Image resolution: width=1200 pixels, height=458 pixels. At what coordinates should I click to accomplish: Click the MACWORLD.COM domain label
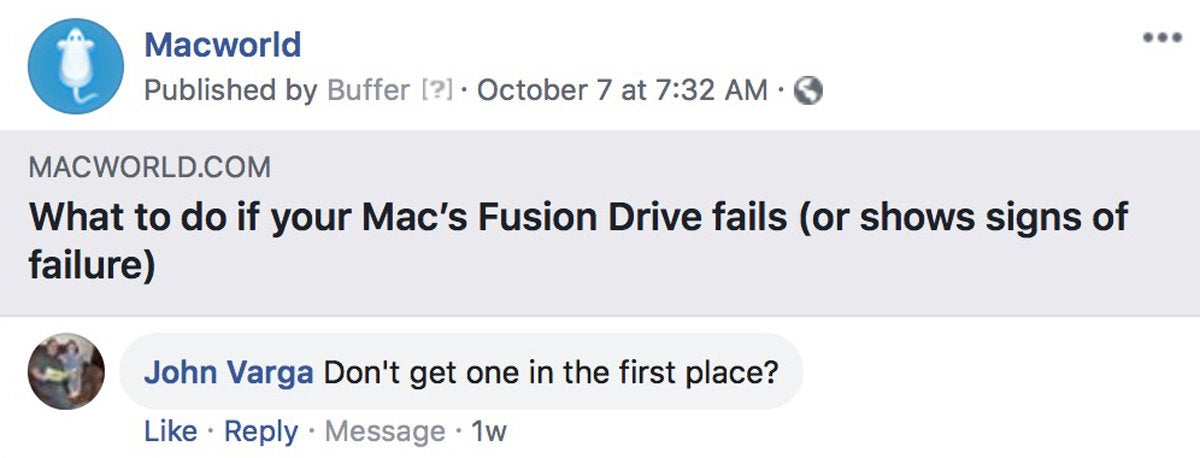[150, 168]
